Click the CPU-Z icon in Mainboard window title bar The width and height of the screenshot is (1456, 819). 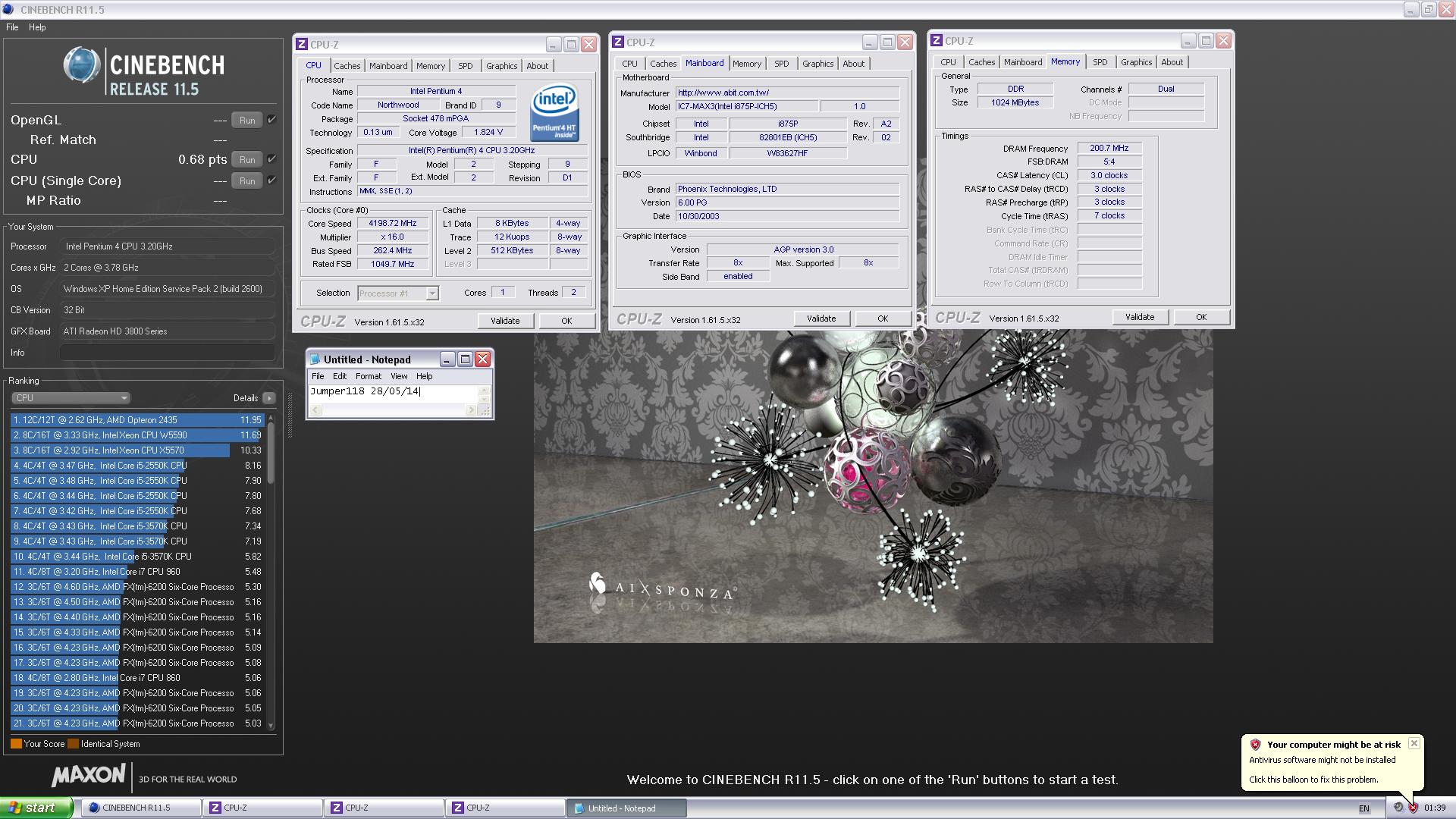click(618, 42)
